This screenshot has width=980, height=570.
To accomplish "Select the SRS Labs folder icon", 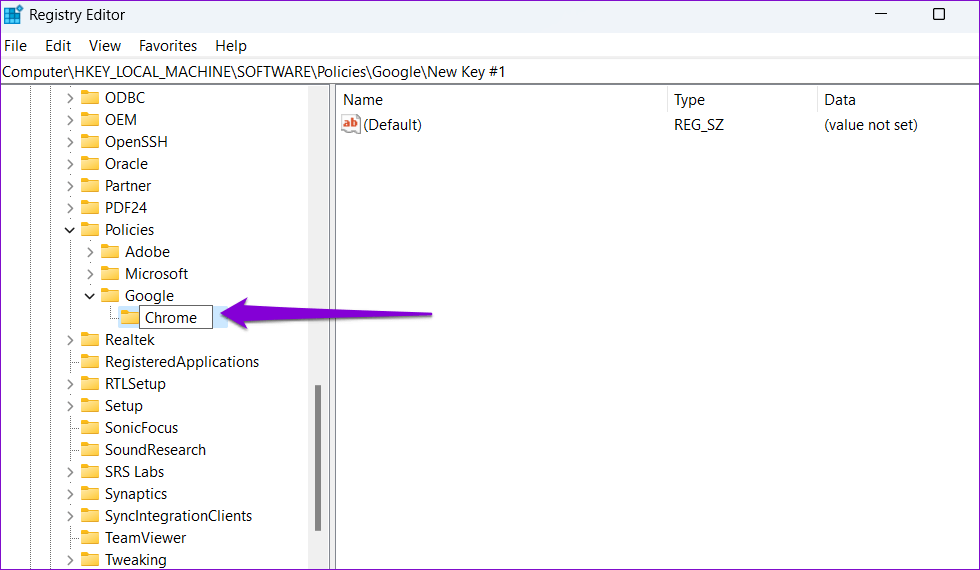I will (90, 471).
